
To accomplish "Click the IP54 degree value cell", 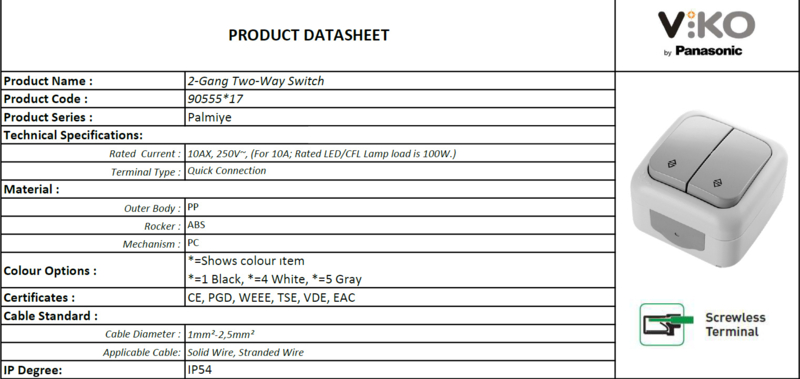I will [x=400, y=370].
